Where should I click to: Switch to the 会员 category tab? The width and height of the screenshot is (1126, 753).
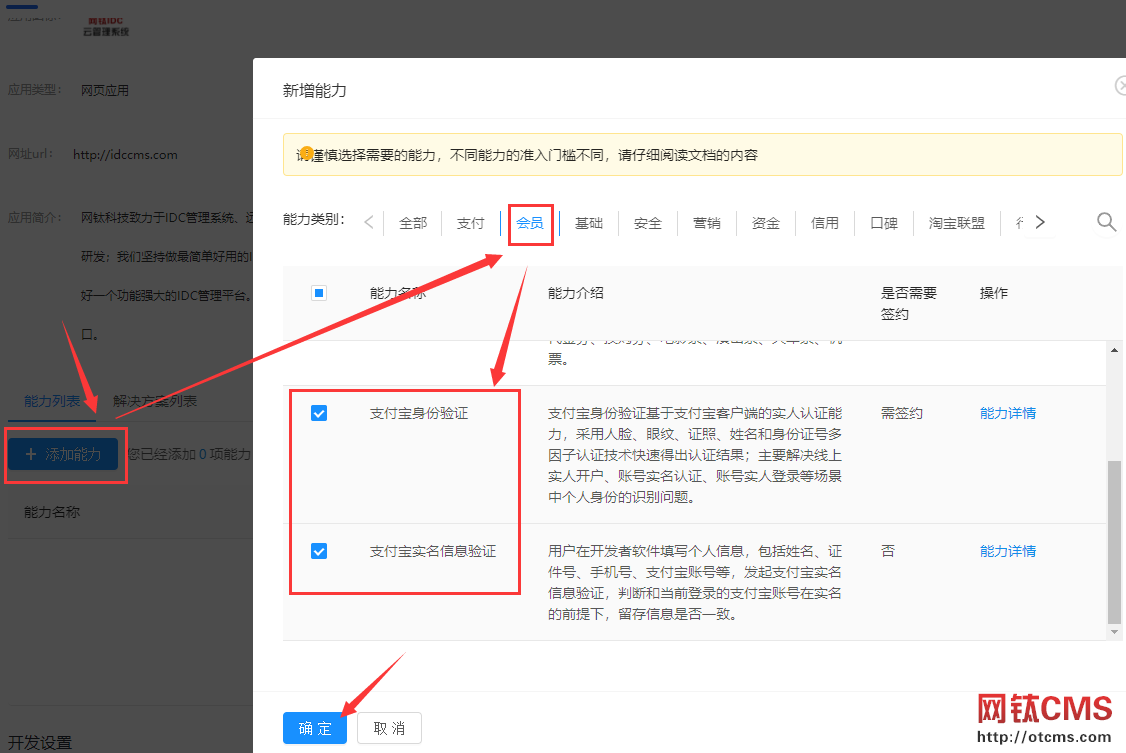pyautogui.click(x=530, y=223)
